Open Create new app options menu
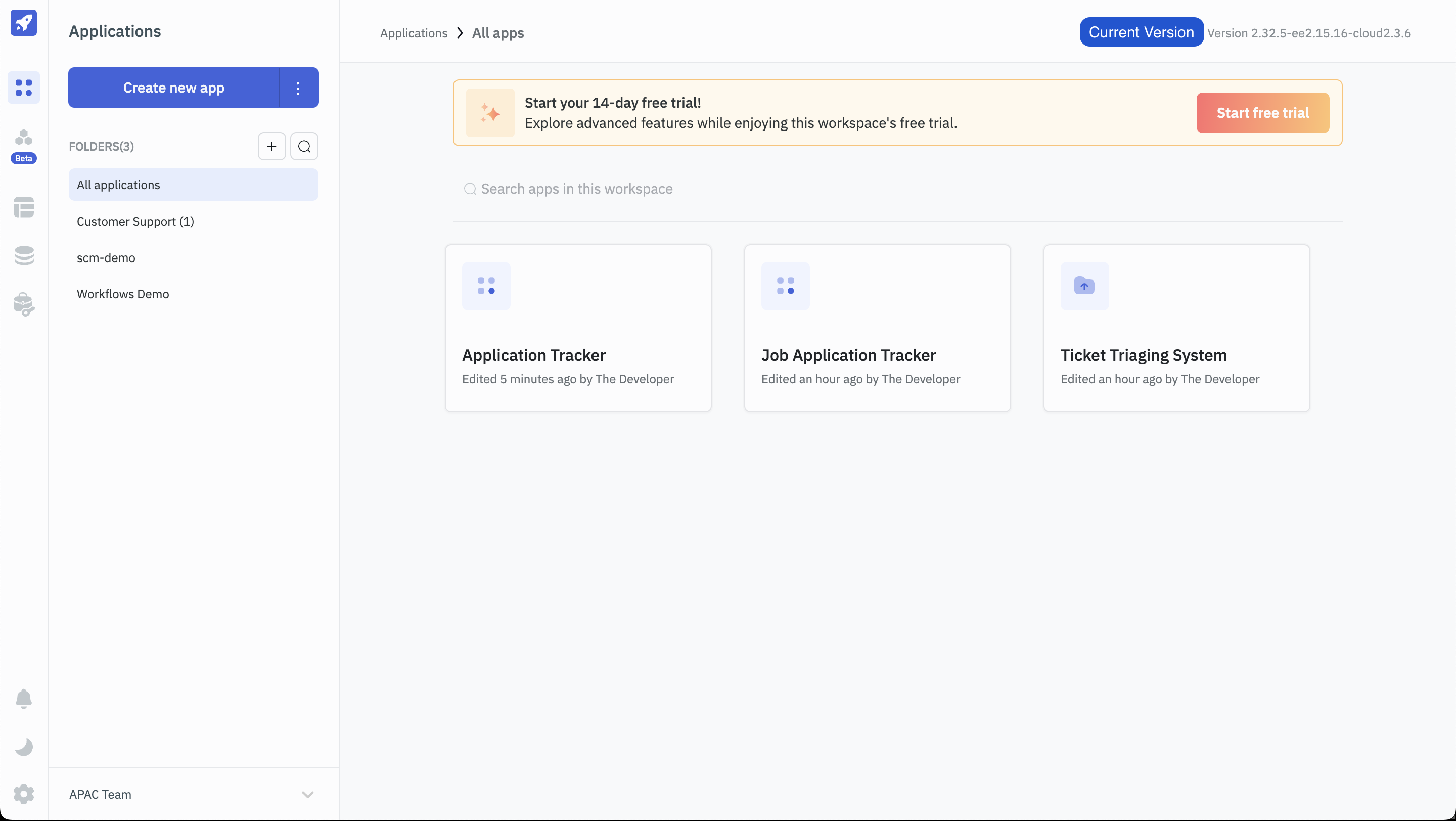 (x=298, y=88)
